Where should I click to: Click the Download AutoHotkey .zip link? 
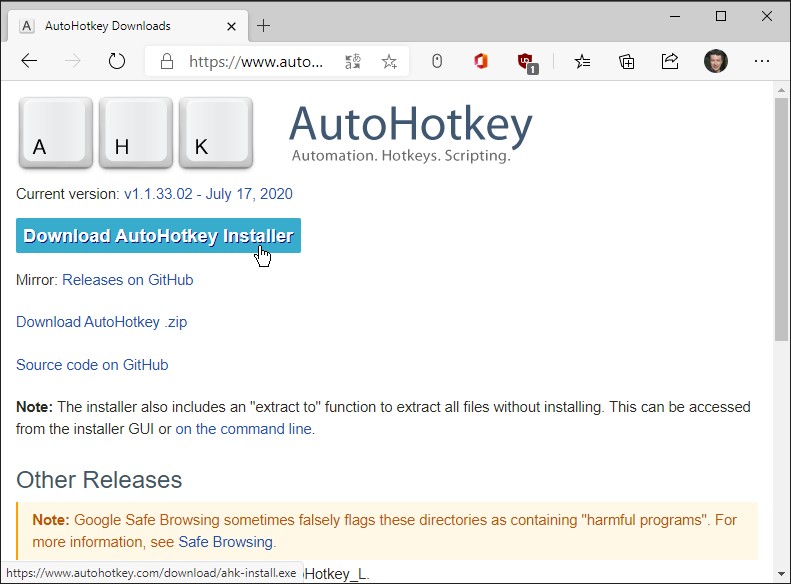pyautogui.click(x=101, y=322)
